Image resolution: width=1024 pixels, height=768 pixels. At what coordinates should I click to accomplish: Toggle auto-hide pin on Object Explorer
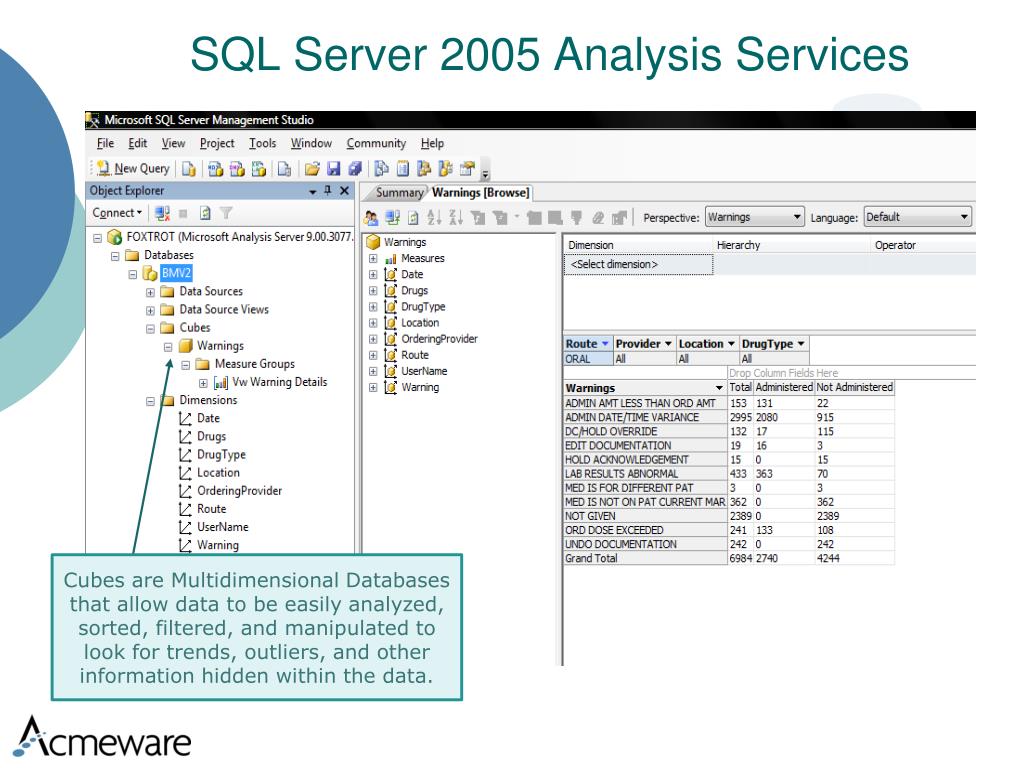(328, 191)
